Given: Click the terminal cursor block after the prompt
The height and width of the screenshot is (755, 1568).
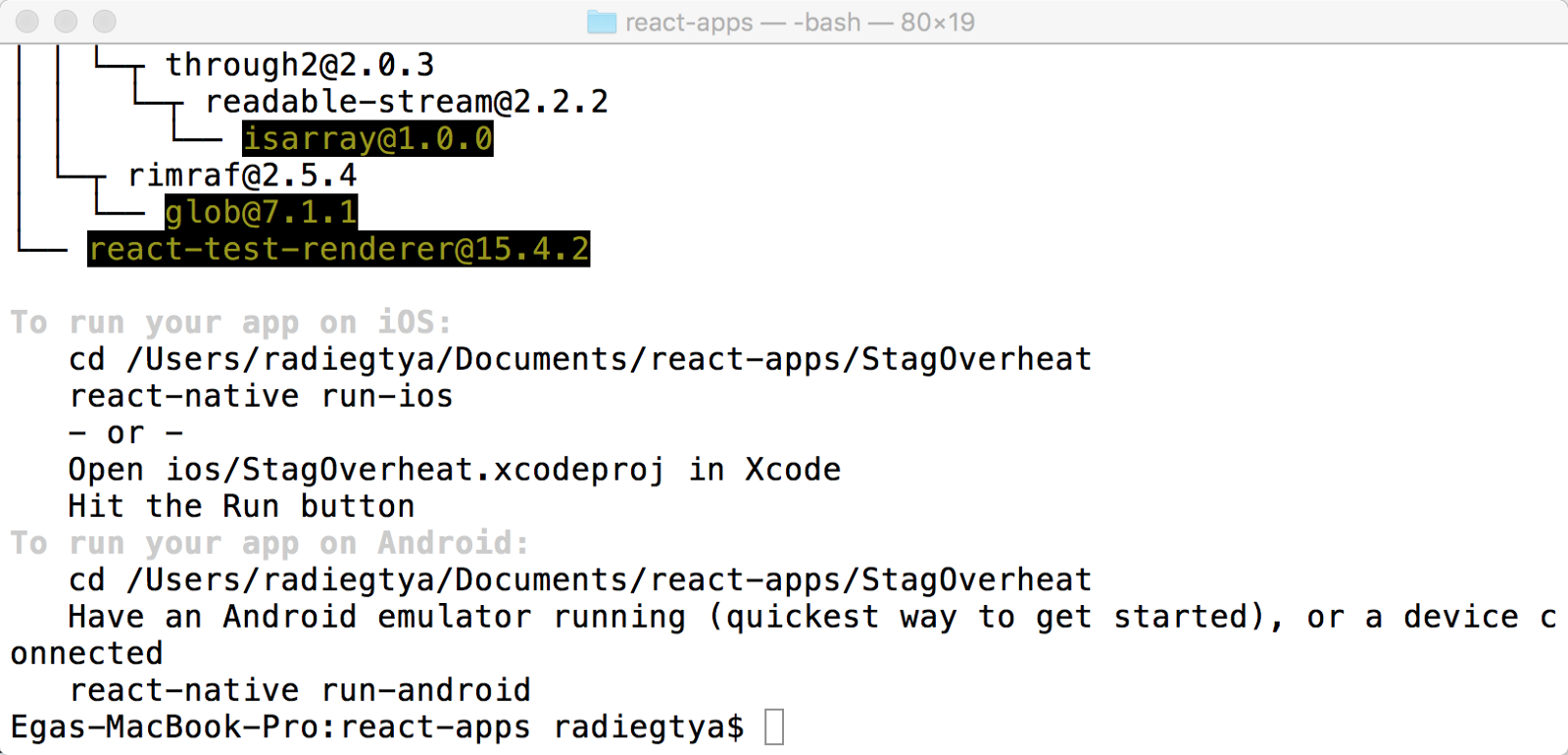Looking at the screenshot, I should point(774,728).
